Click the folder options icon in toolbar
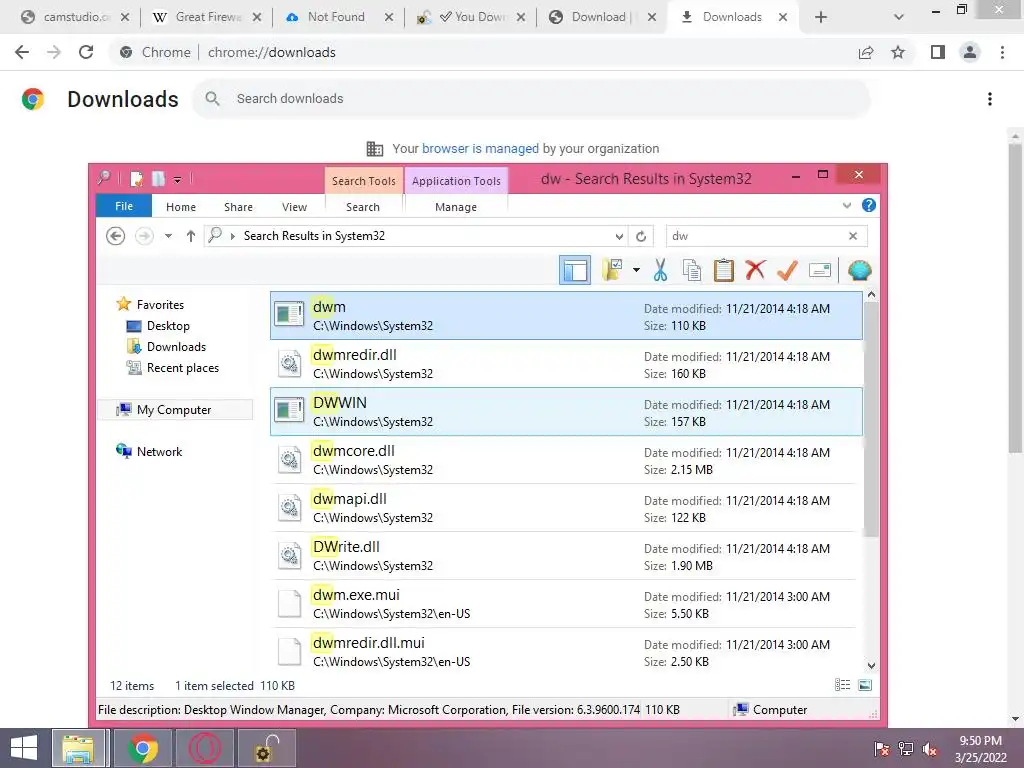The image size is (1024, 768). pos(612,270)
